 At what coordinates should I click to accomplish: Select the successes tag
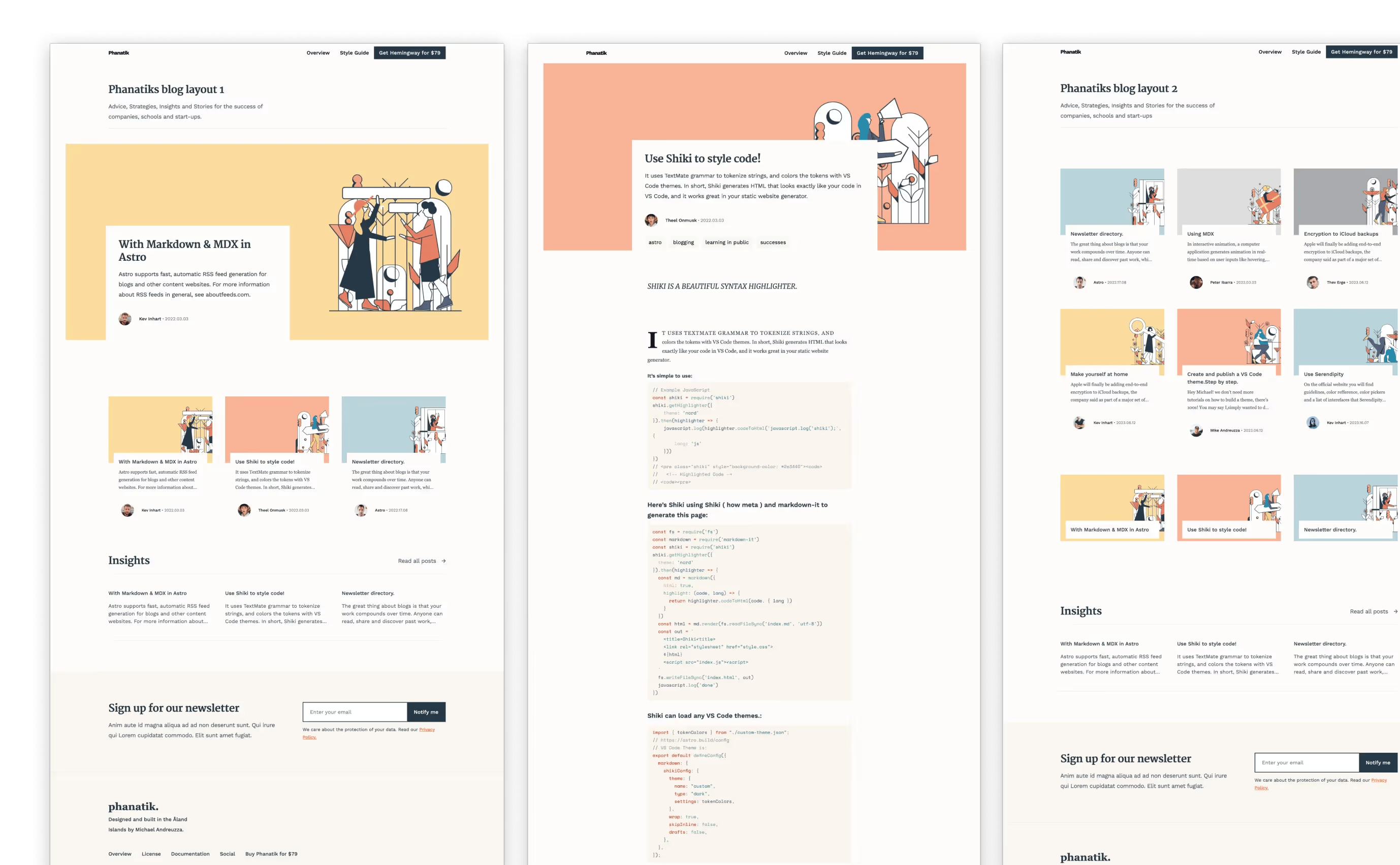tap(773, 242)
